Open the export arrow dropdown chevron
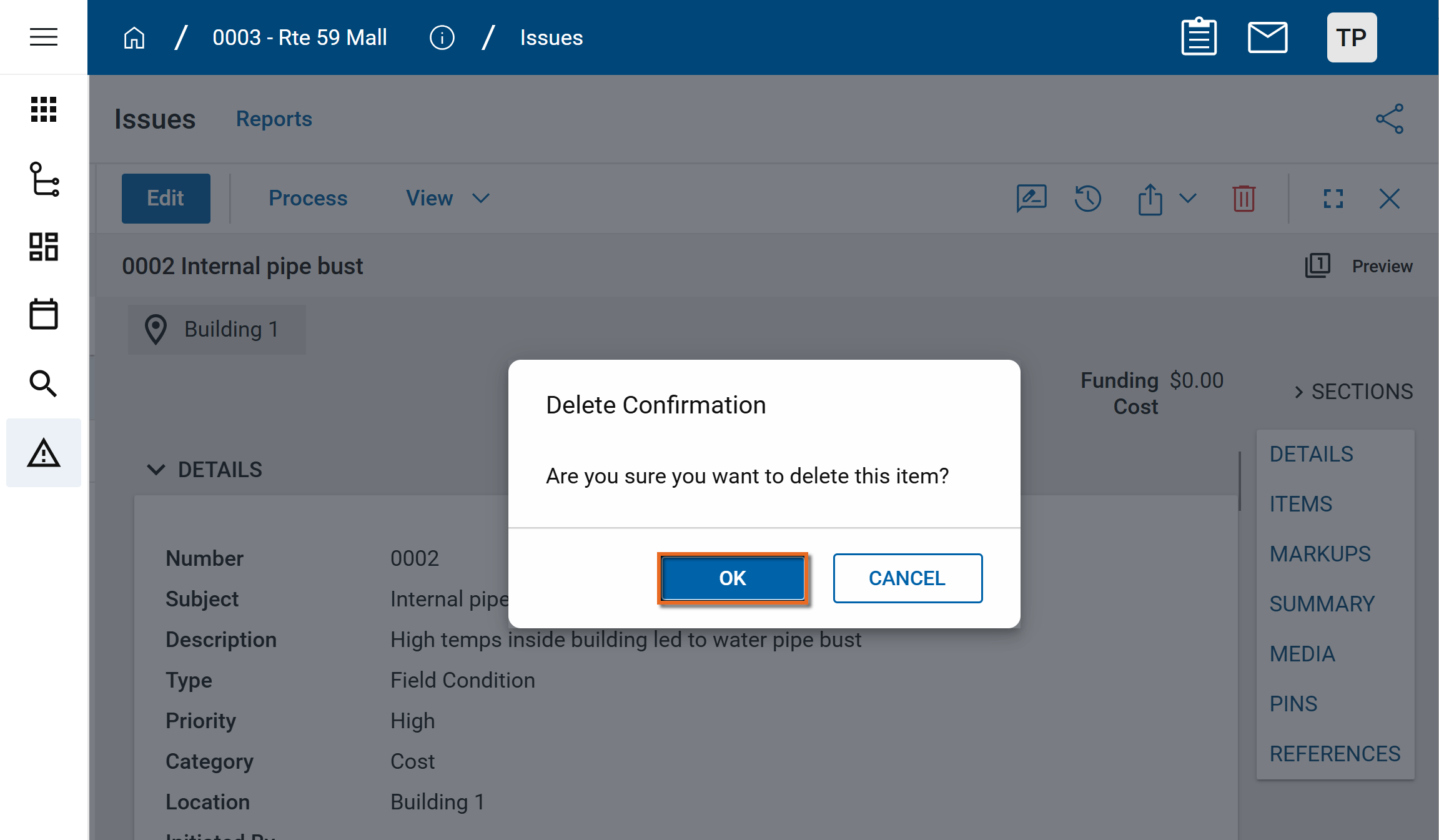This screenshot has width=1439, height=840. [x=1187, y=199]
